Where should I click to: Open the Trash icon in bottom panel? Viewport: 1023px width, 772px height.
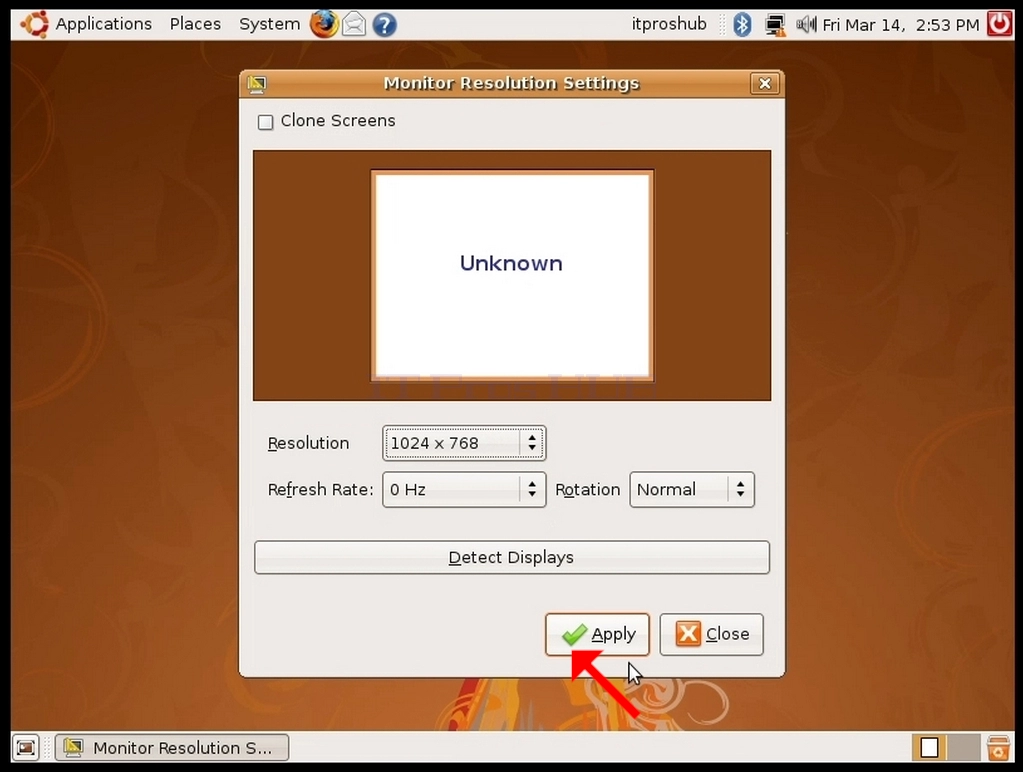point(998,747)
